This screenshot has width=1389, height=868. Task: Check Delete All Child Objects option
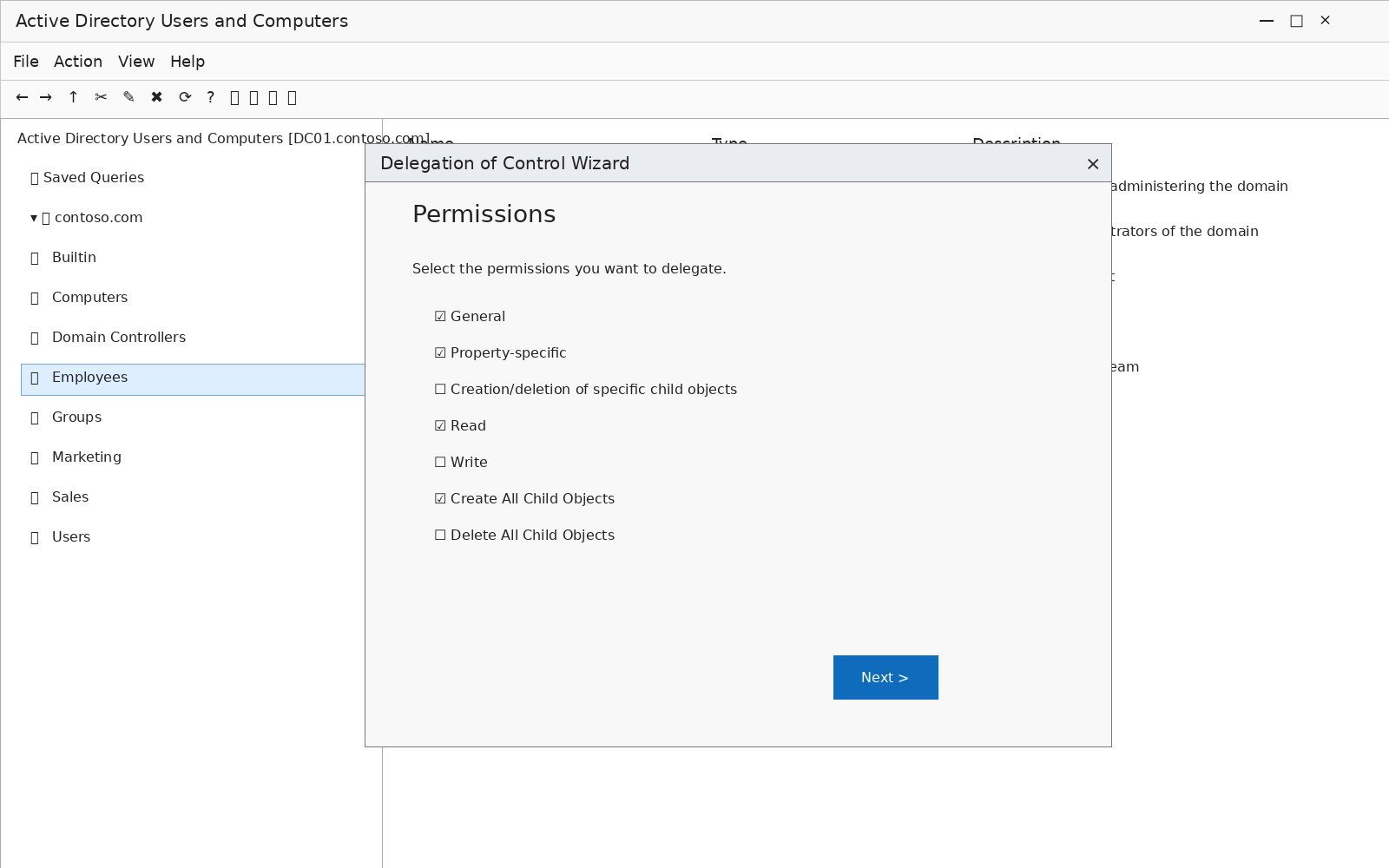[440, 536]
